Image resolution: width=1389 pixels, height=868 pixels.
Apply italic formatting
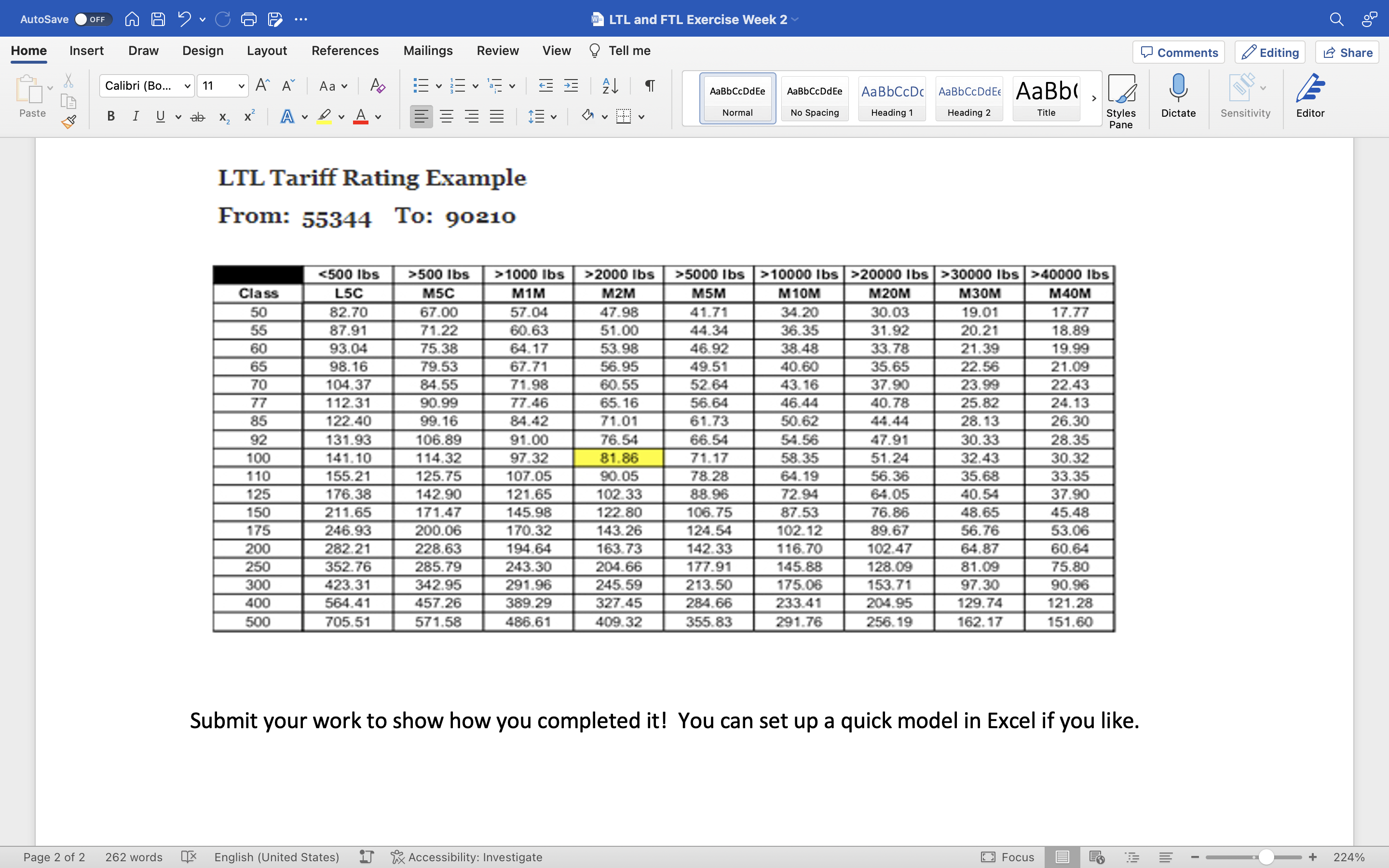136,117
